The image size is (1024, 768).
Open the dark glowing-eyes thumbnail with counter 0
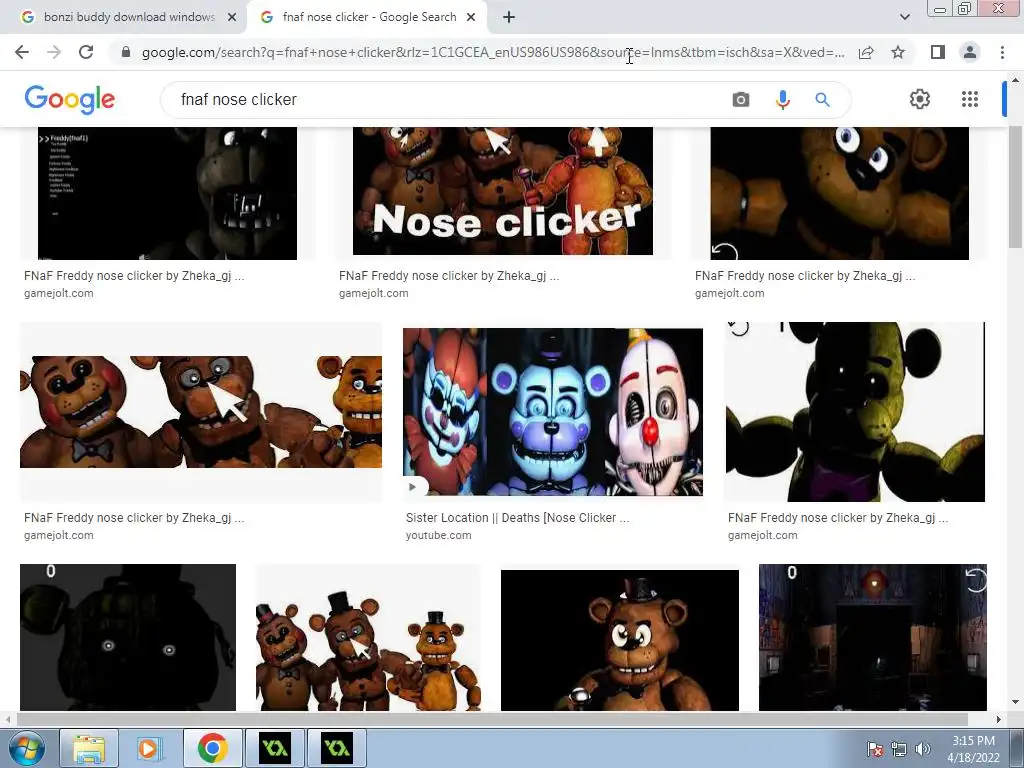pos(128,637)
